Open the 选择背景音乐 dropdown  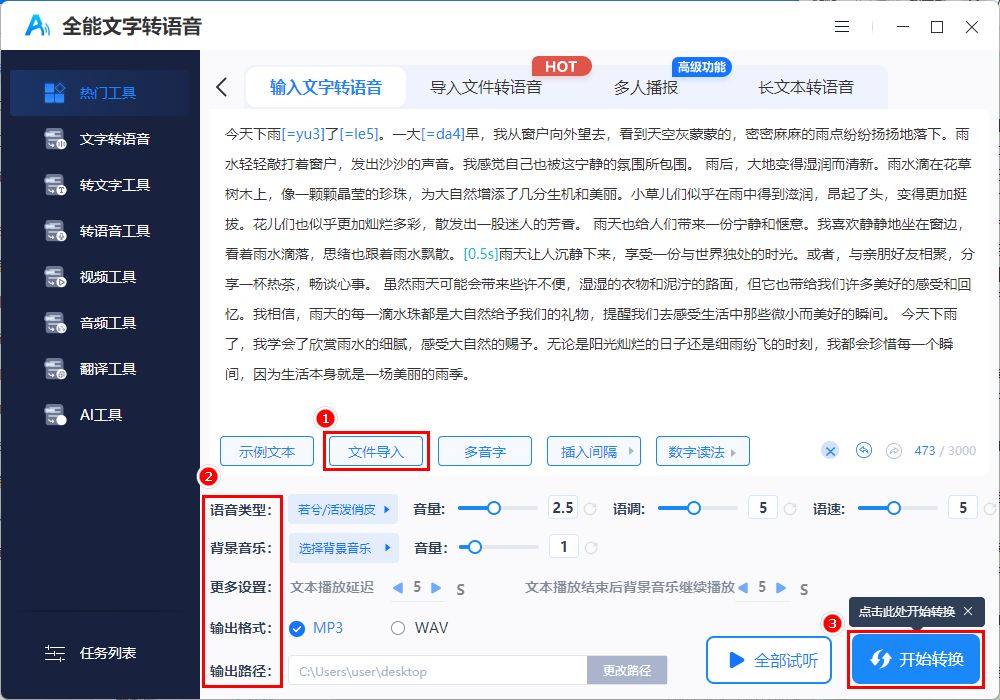tap(340, 548)
